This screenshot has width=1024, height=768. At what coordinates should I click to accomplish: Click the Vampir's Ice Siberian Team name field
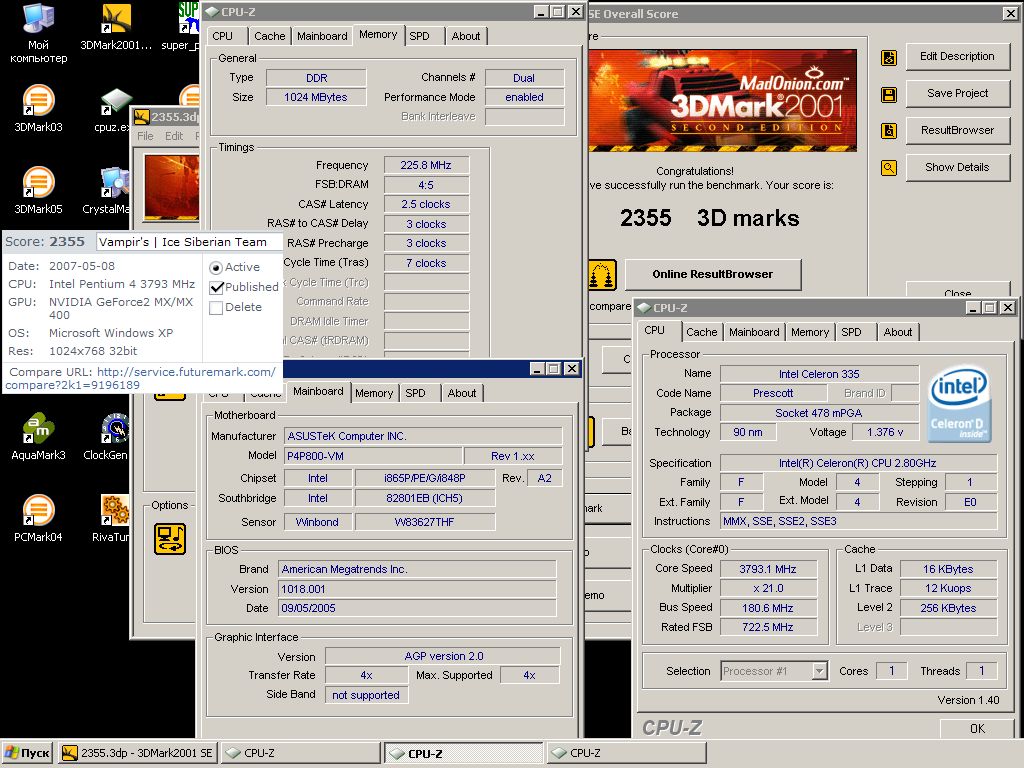[x=188, y=242]
